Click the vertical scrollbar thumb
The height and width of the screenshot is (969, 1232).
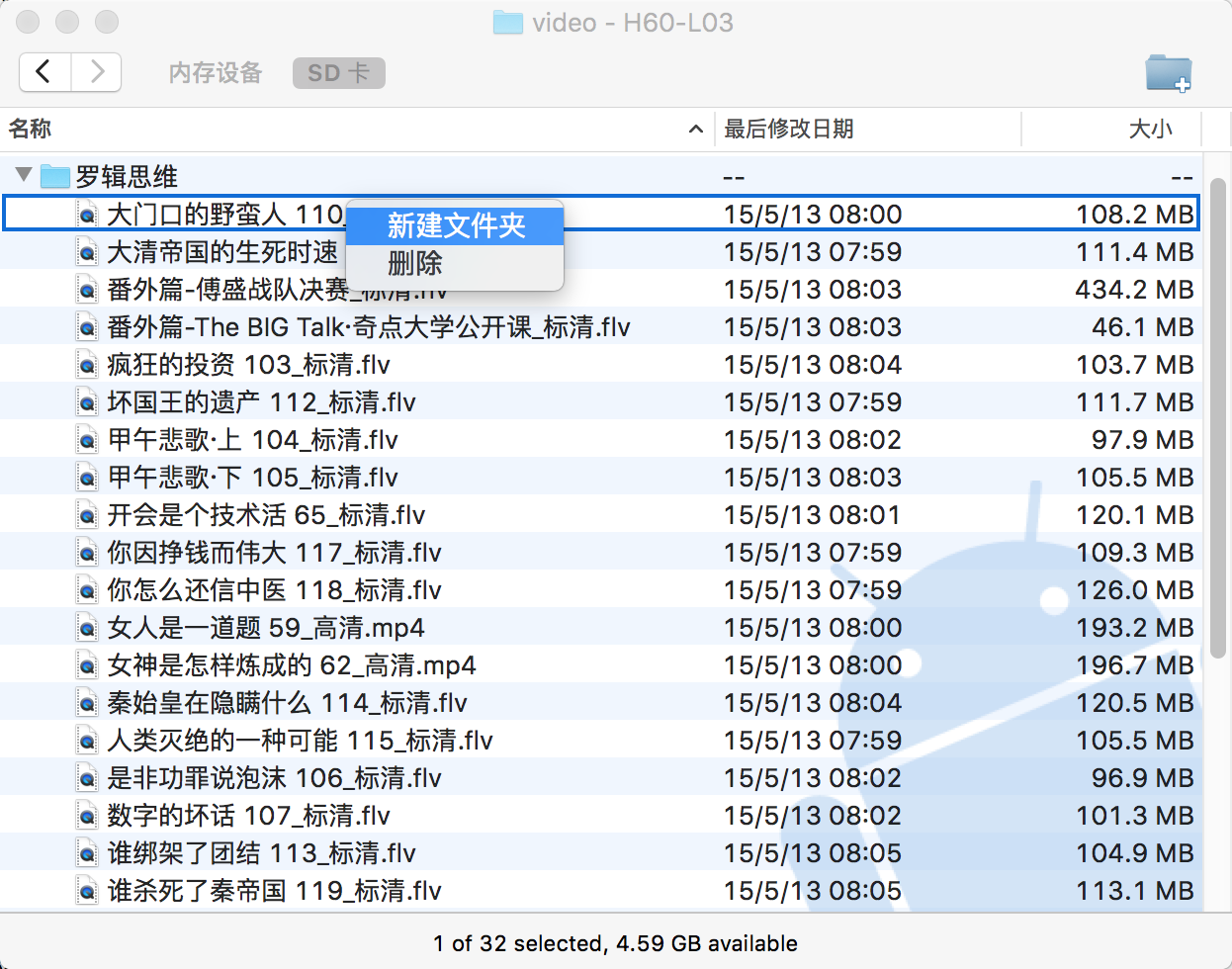1218,417
